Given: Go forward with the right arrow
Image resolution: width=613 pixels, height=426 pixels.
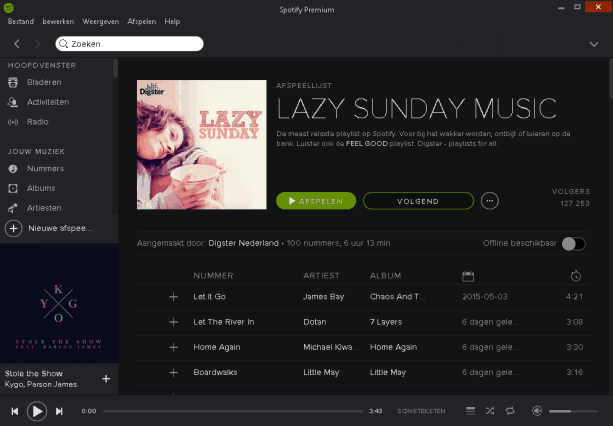Looking at the screenshot, I should (37, 44).
